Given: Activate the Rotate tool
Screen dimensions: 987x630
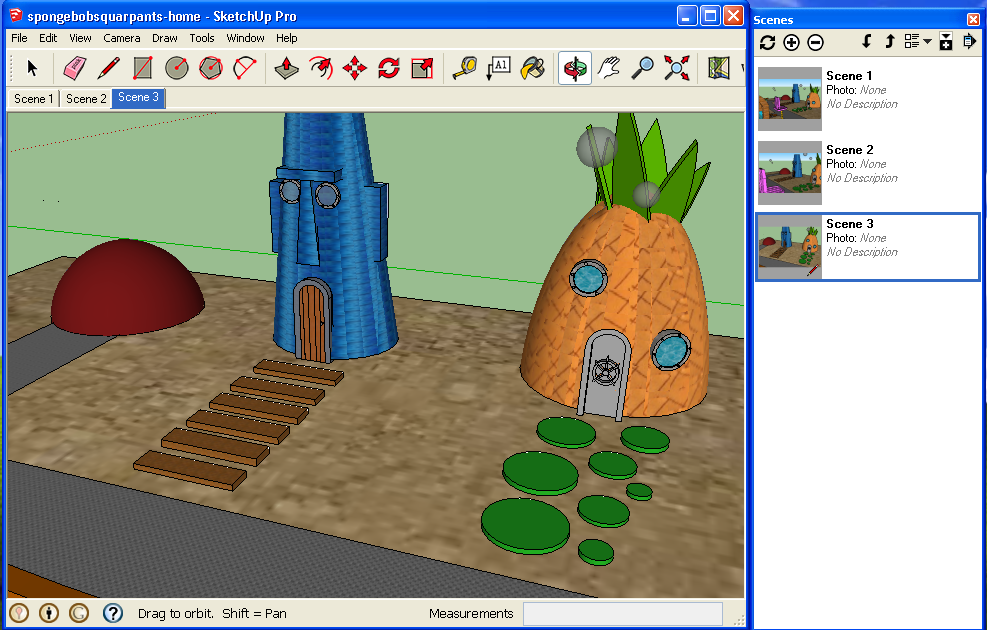Looking at the screenshot, I should 388,68.
